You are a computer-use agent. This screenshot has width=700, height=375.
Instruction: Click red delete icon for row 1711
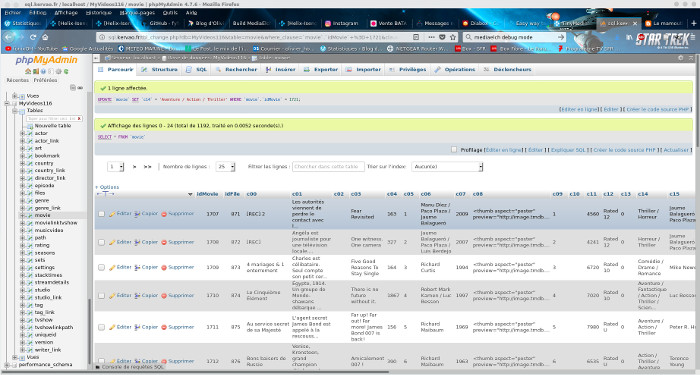(x=164, y=327)
